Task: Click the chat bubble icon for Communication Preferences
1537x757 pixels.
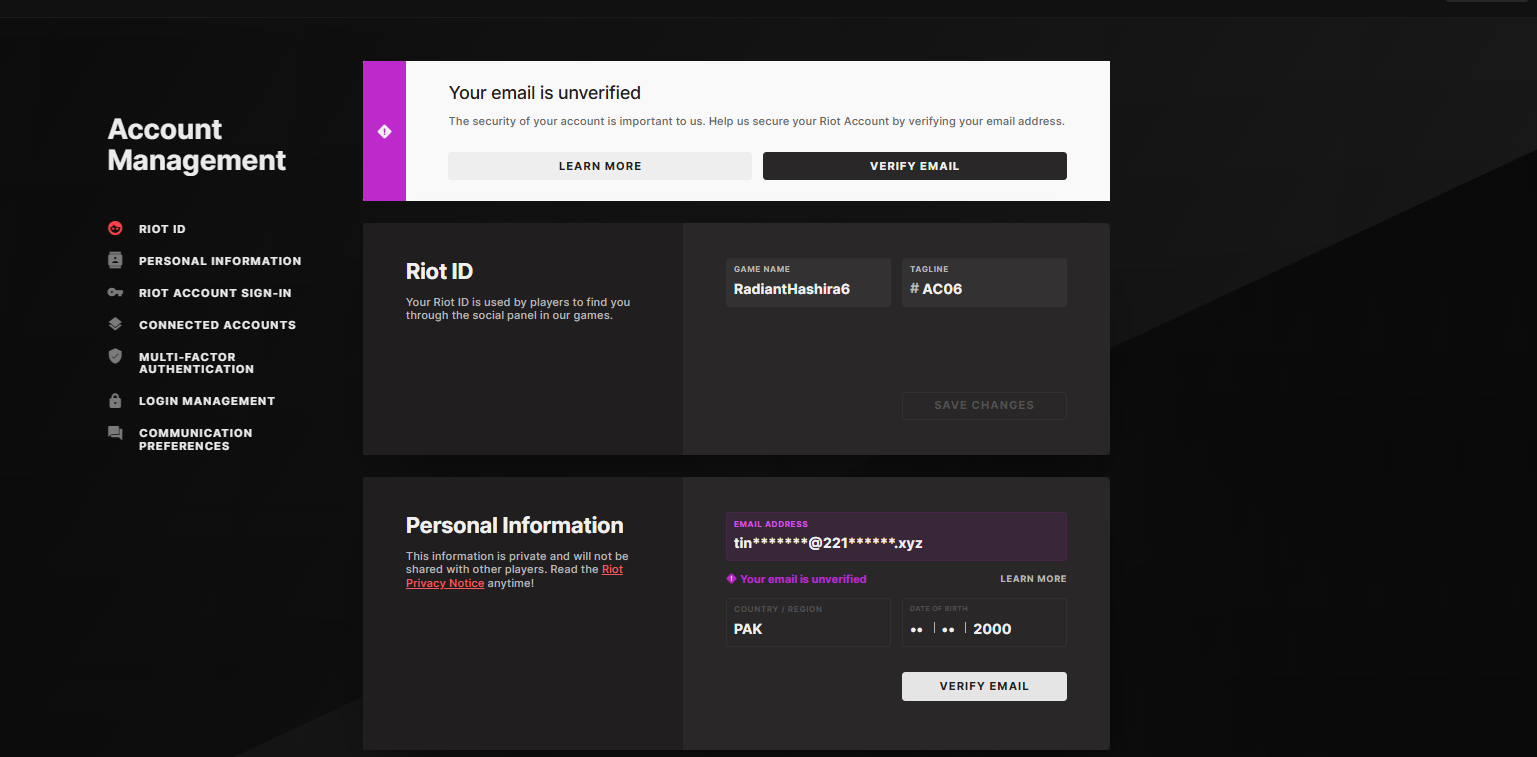Action: click(115, 433)
